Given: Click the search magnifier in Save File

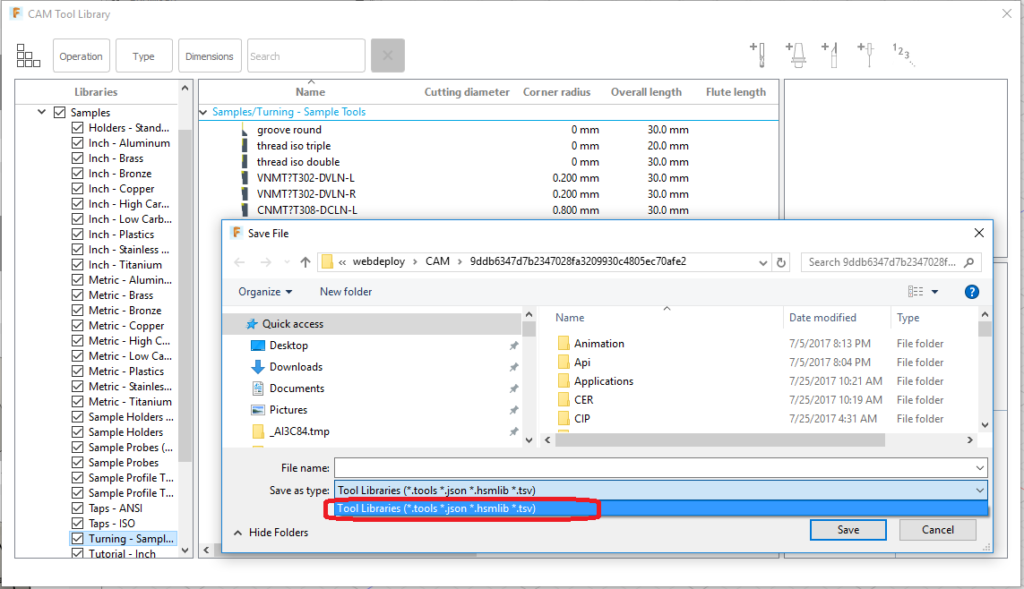Looking at the screenshot, I should 969,263.
